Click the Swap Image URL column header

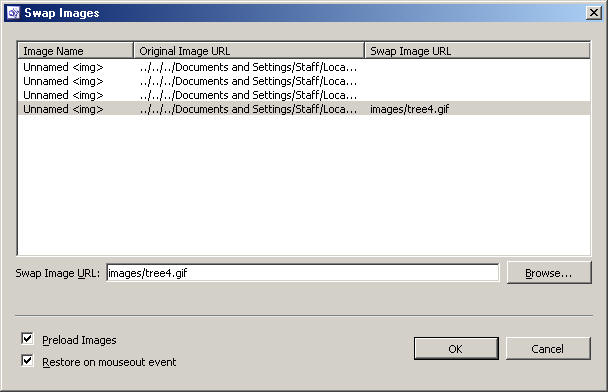(477, 51)
